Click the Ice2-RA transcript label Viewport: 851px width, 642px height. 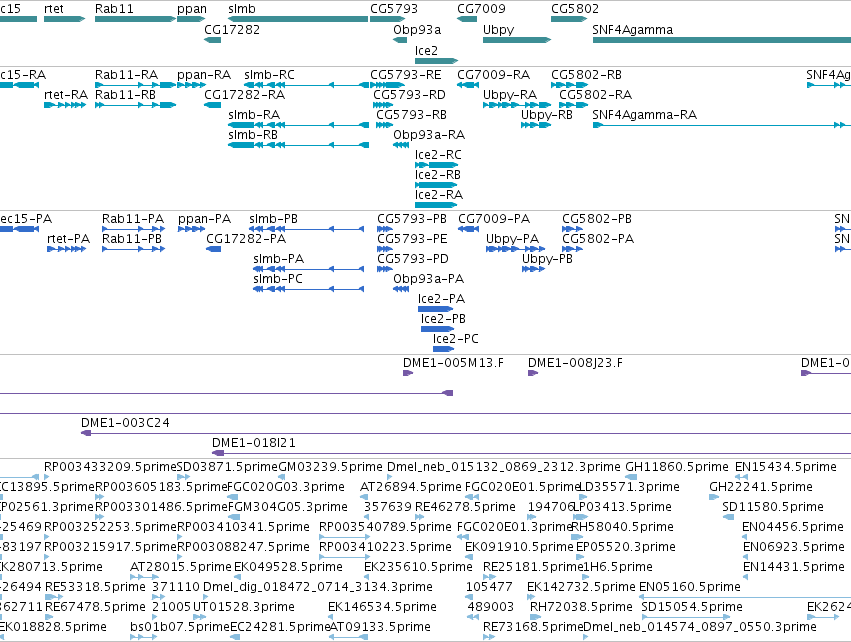coord(439,194)
